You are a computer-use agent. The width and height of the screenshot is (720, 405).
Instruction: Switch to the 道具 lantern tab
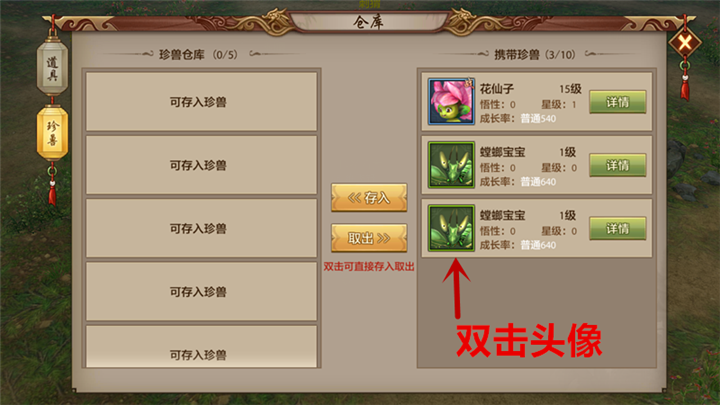coord(52,68)
